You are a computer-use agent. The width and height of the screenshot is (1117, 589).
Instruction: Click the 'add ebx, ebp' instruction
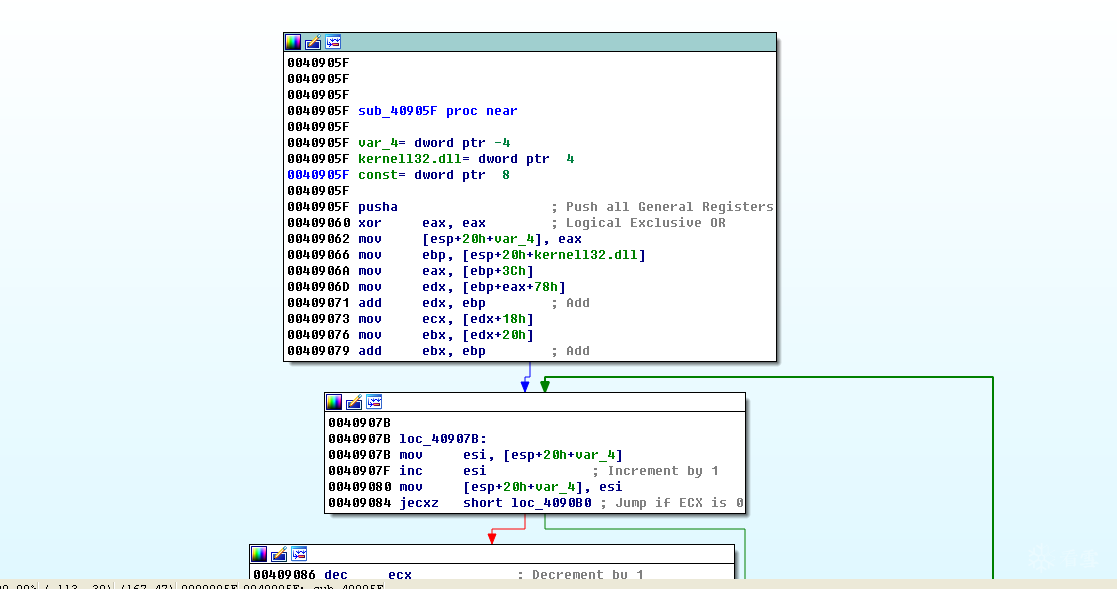tap(422, 351)
